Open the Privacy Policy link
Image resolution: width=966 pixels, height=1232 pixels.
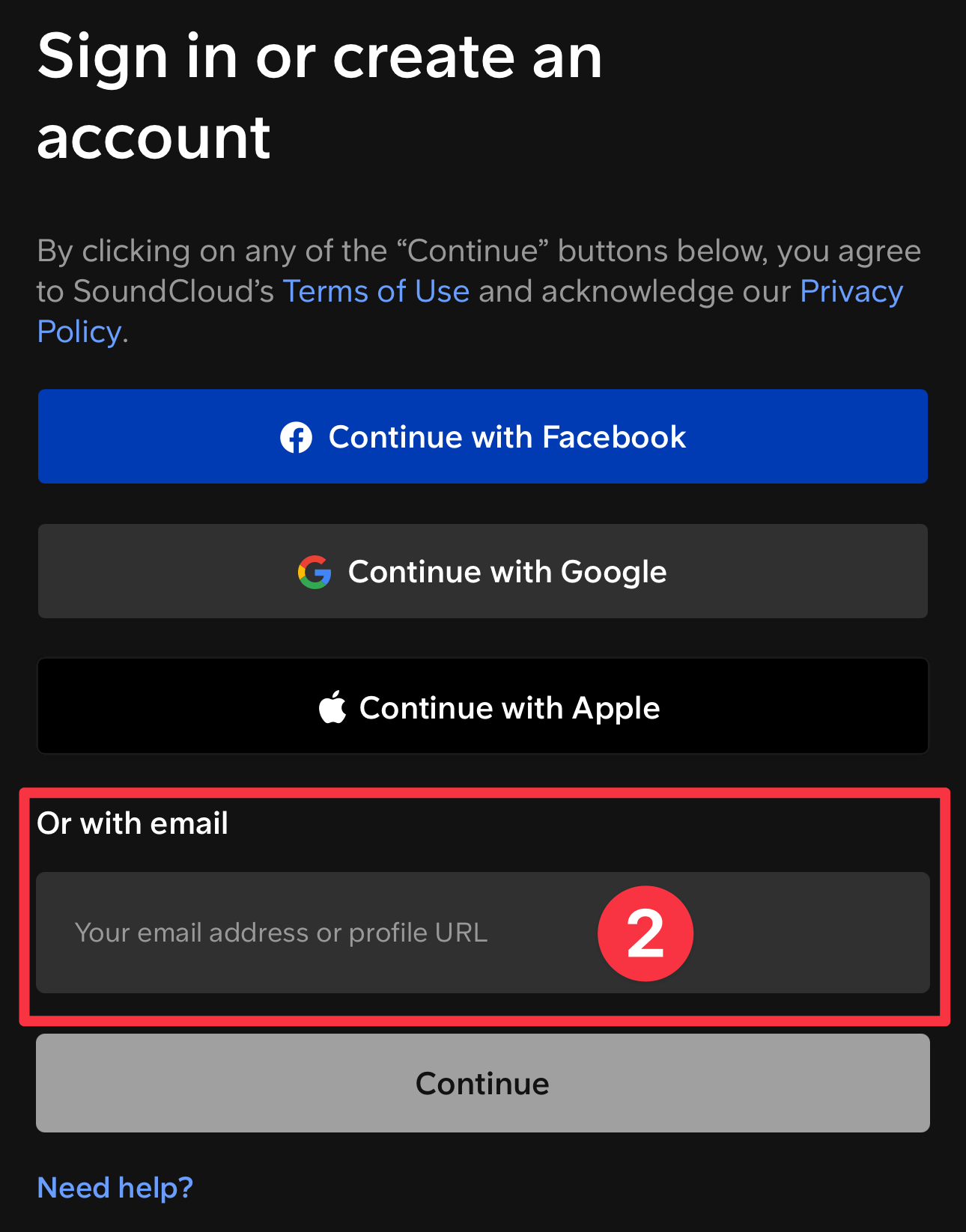(851, 292)
